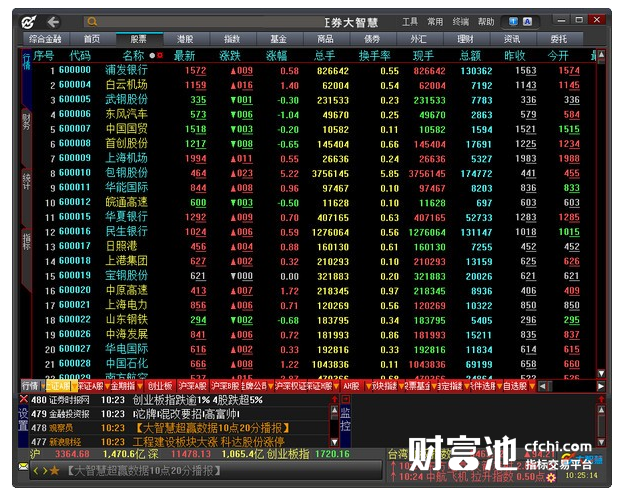
Task: Close the news panel with red X
Action: 24,399
